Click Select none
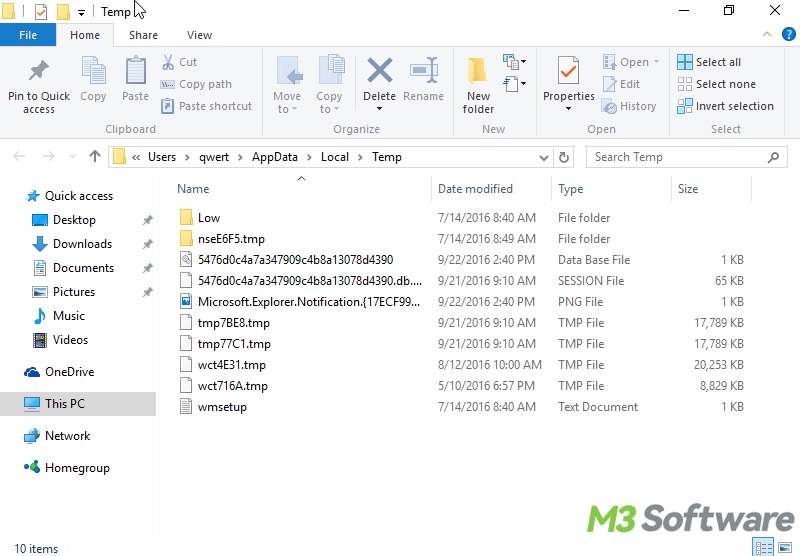The image size is (800, 556). coord(716,84)
